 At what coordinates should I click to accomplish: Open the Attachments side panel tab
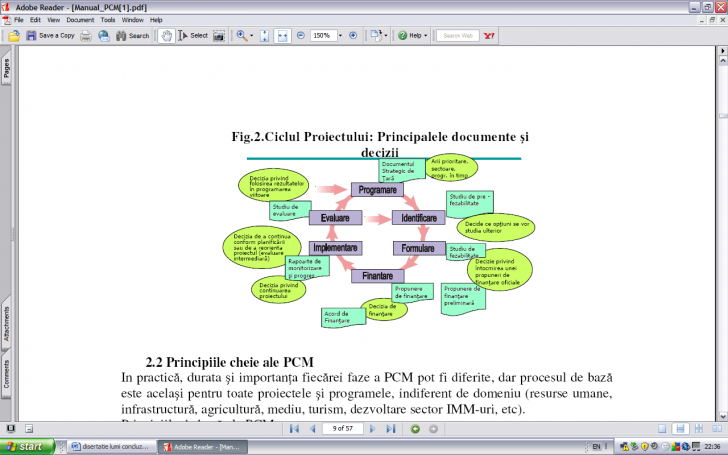6,325
